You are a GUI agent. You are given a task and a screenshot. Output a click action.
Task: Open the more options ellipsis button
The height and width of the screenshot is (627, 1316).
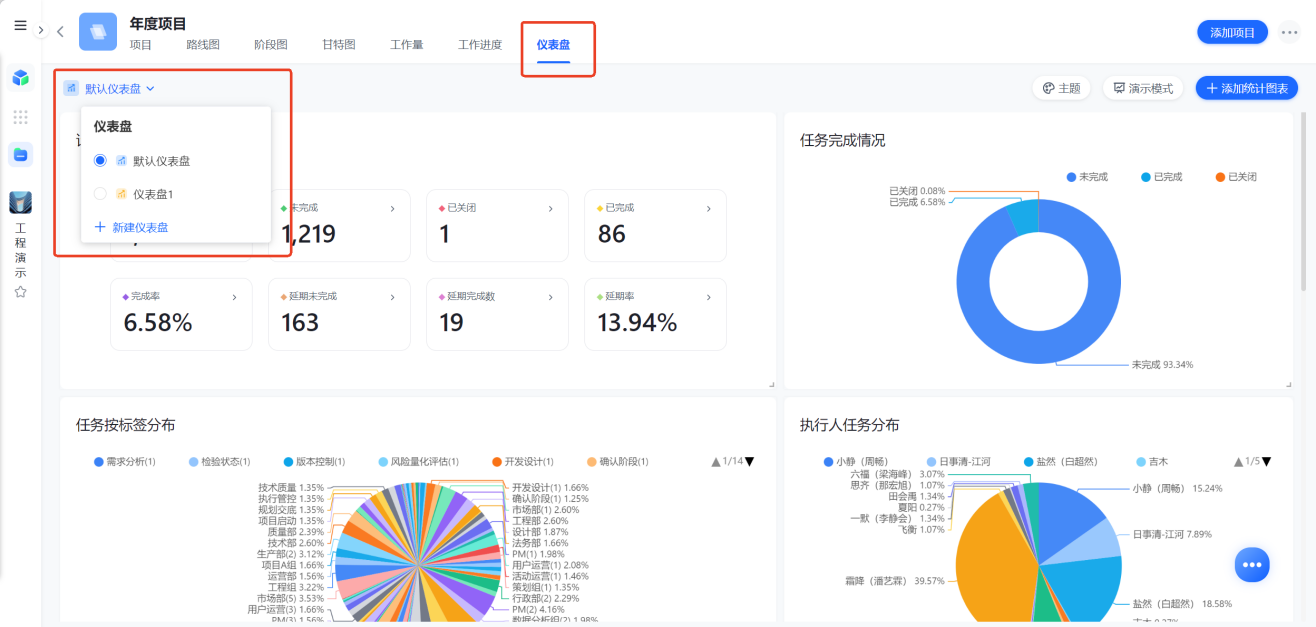[1289, 32]
